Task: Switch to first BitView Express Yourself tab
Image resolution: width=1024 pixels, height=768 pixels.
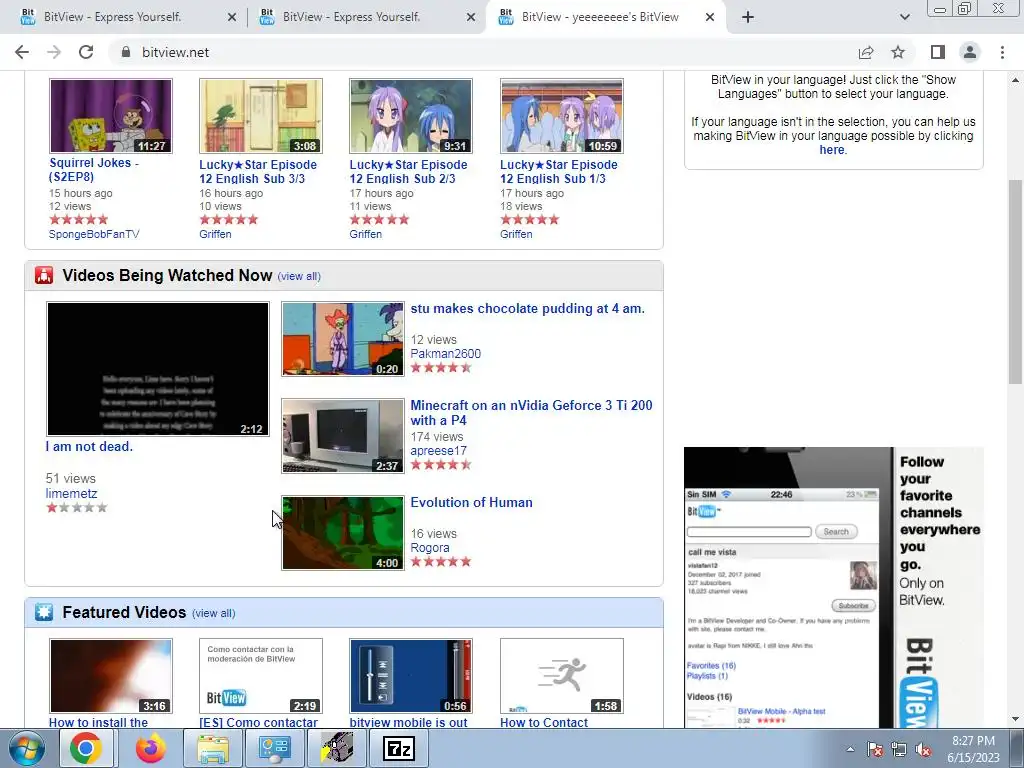Action: point(123,17)
